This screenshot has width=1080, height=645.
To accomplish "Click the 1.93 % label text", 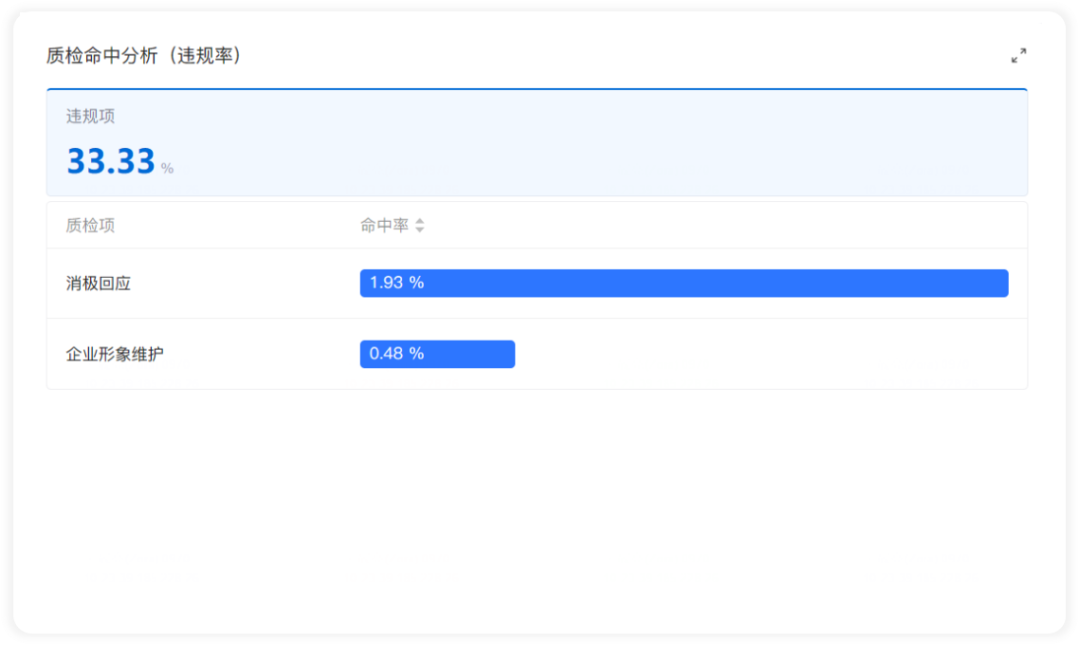I will [x=397, y=283].
